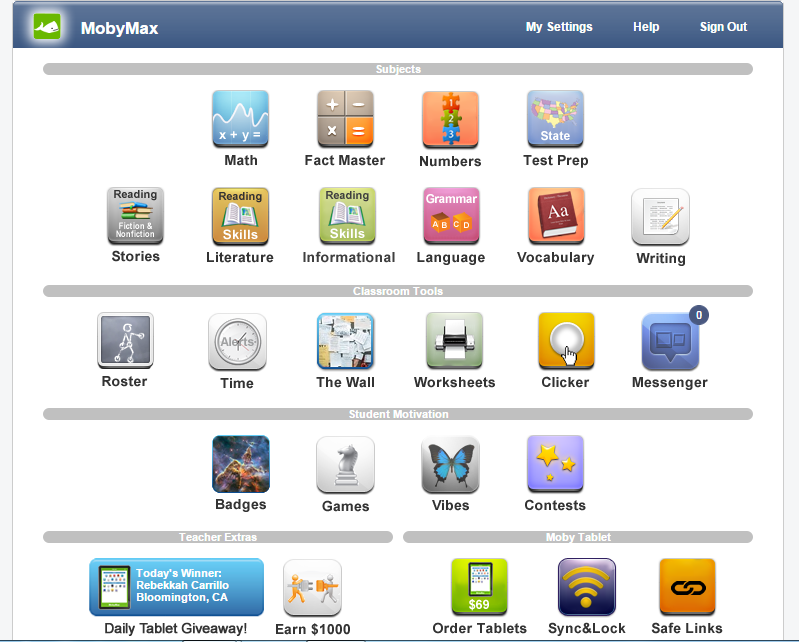This screenshot has height=642, width=799.
Task: Launch the Numbers puzzle icon
Action: point(450,119)
